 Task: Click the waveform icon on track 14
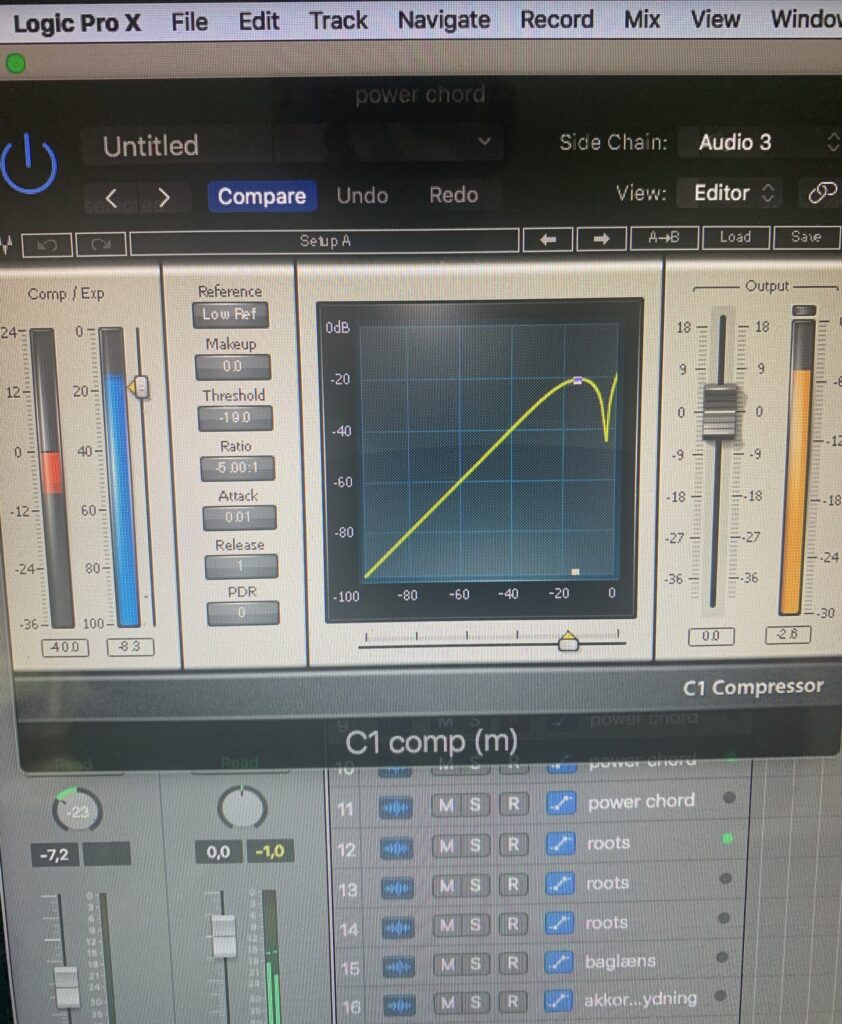(x=397, y=928)
